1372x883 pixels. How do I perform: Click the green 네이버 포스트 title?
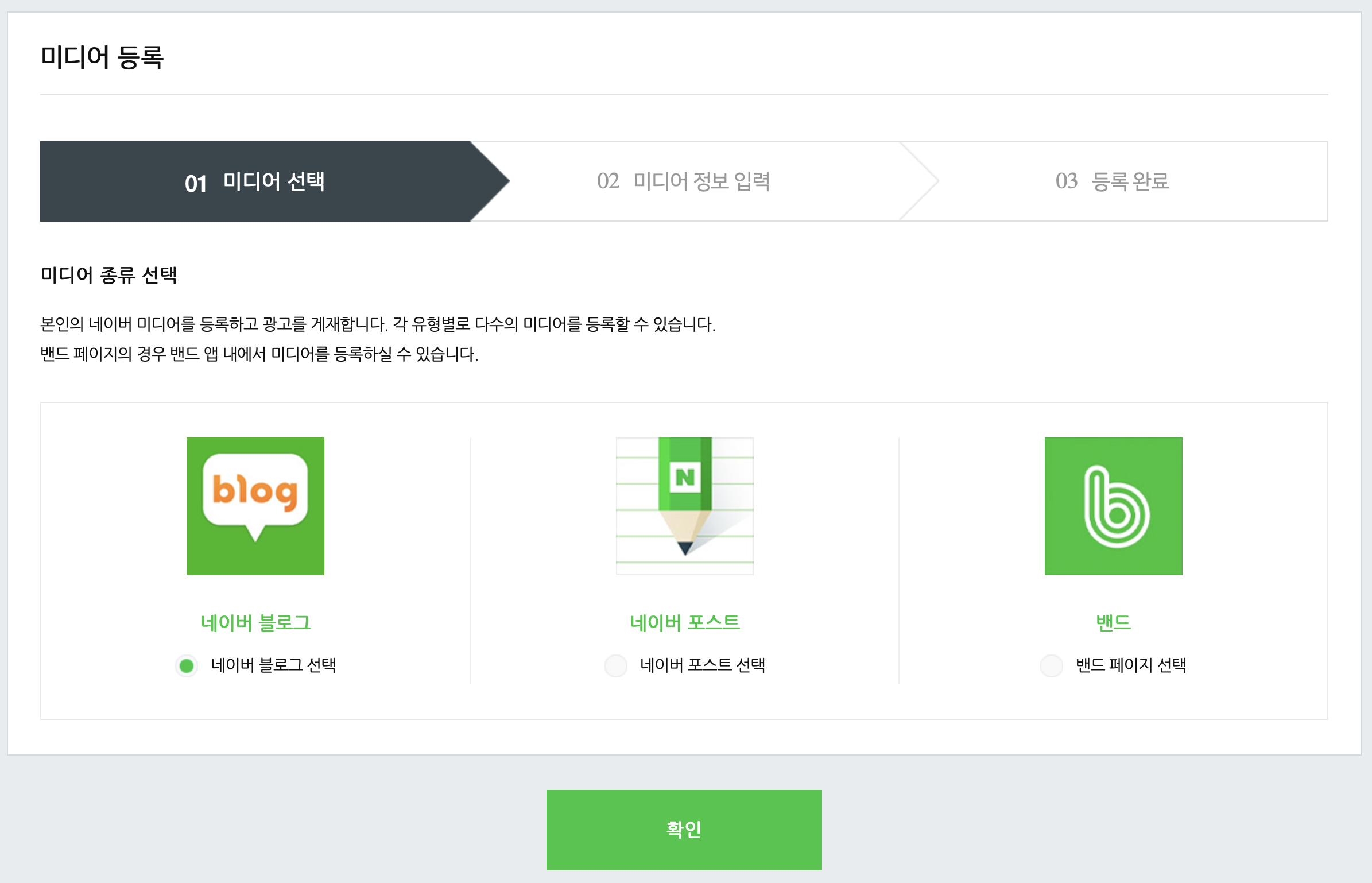684,622
